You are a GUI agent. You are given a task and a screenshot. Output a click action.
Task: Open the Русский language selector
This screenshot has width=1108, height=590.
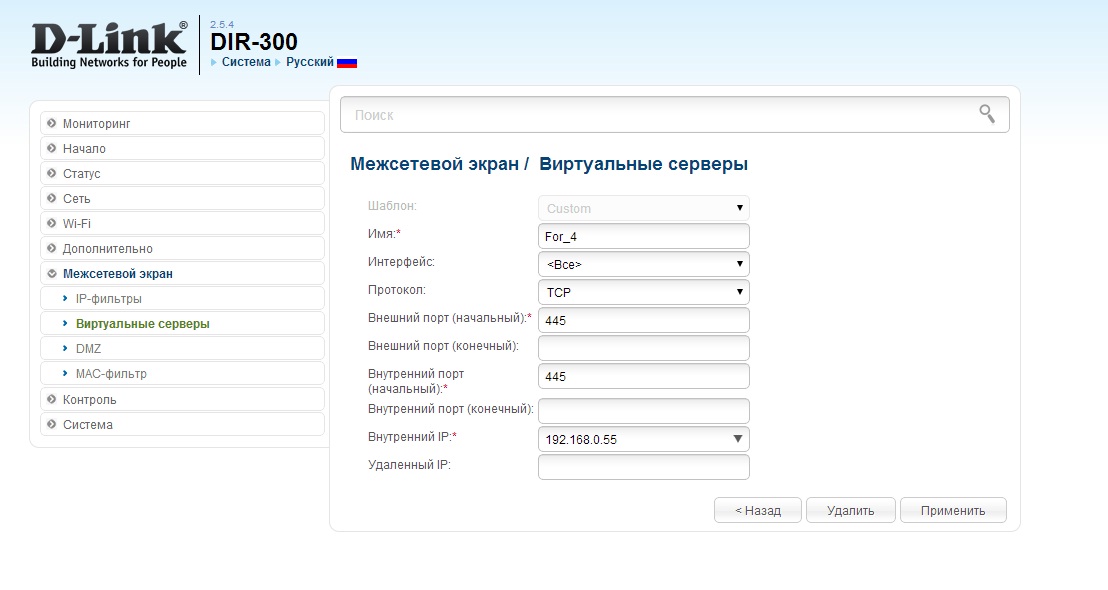point(310,62)
